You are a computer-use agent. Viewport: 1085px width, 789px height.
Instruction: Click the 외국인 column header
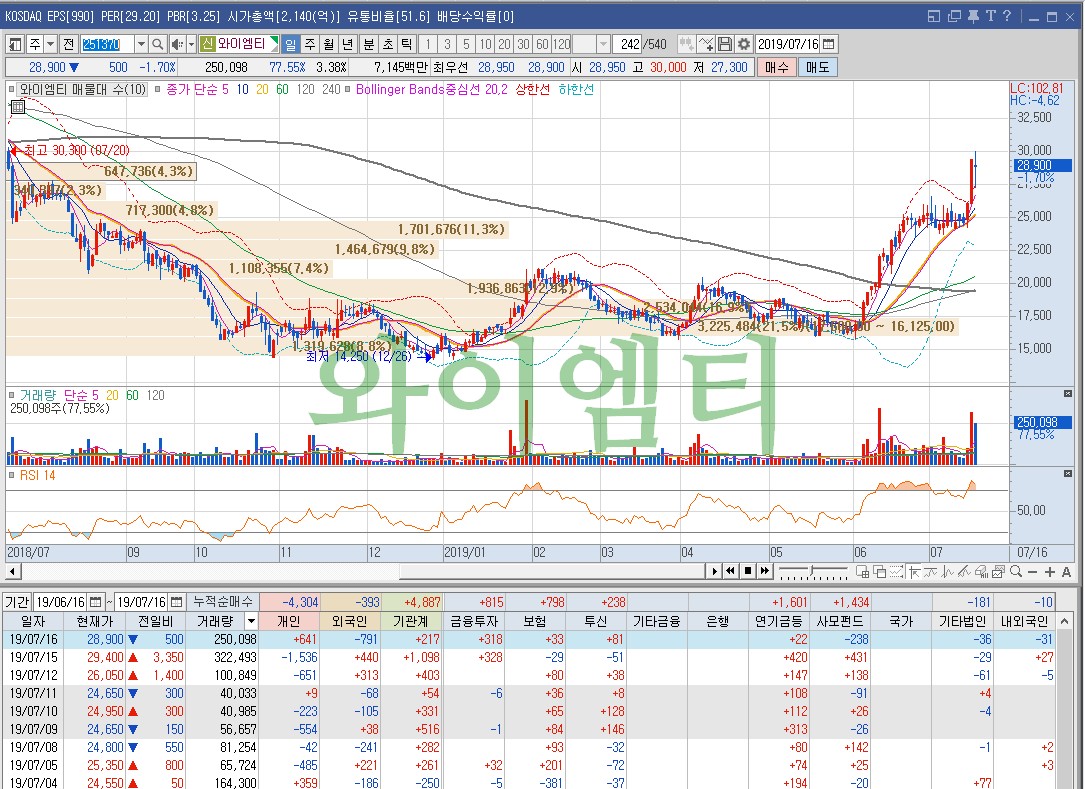click(352, 622)
